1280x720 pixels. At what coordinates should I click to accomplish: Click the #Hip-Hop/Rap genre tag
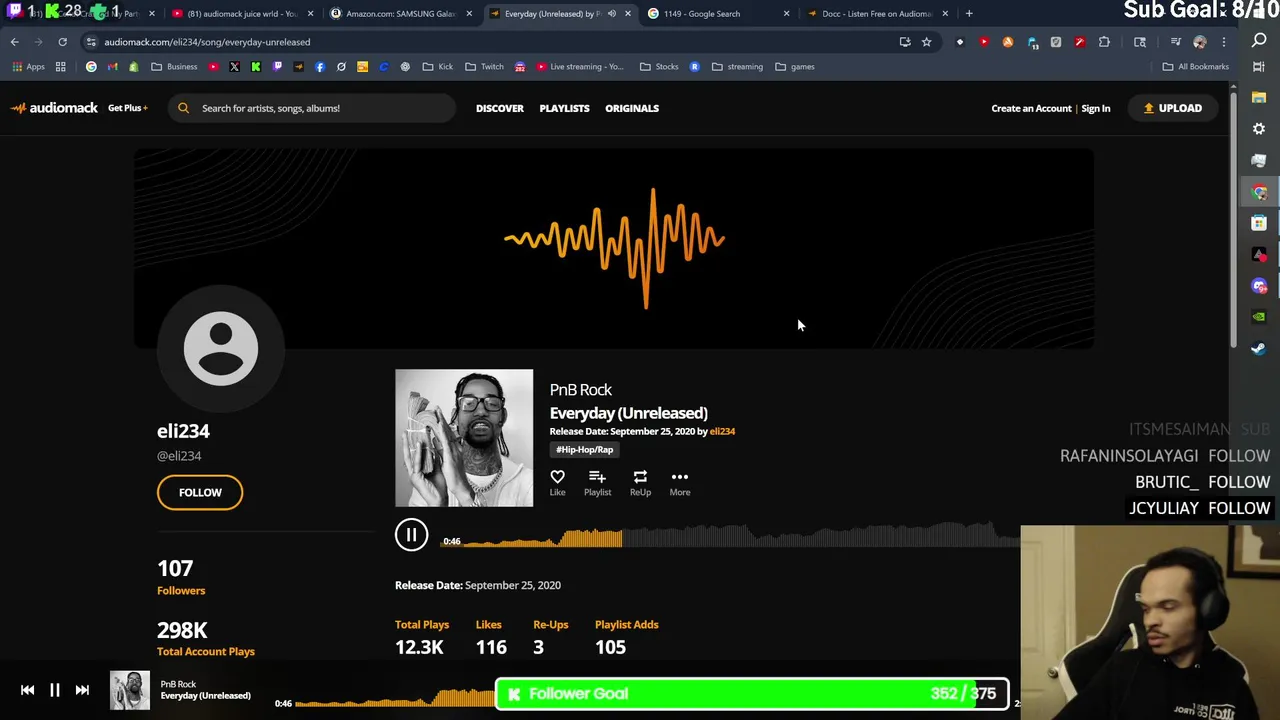[585, 450]
